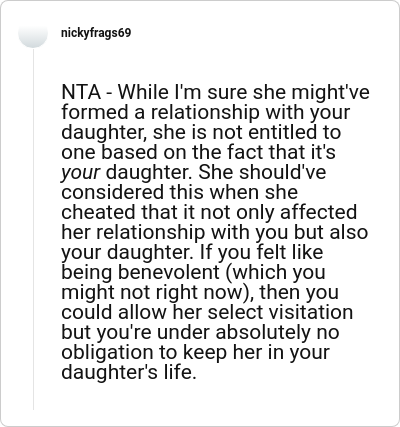The height and width of the screenshot is (427, 400).
Task: Click the word "affected" in the comment
Action: [318, 212]
